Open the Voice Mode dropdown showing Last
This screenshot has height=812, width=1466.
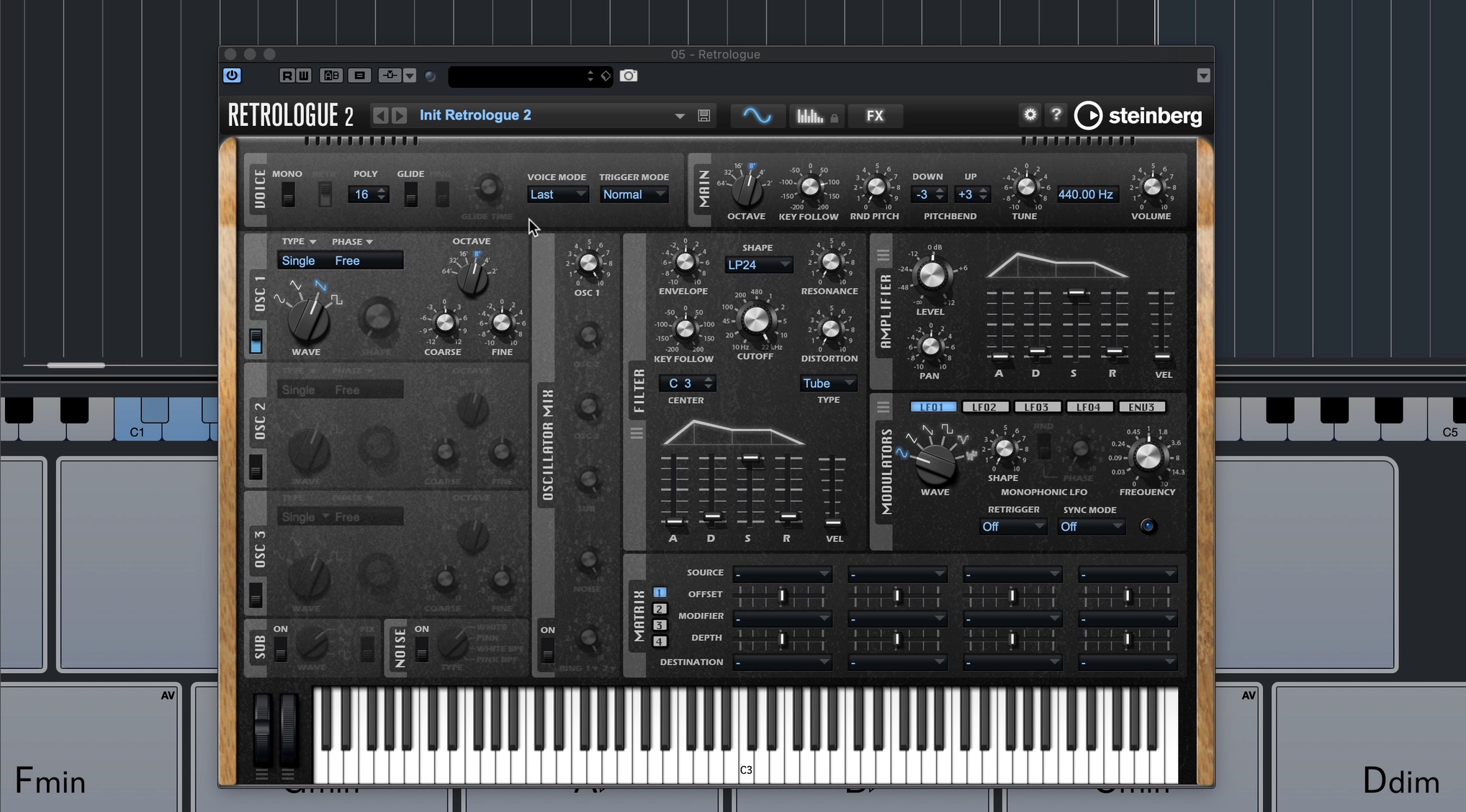(x=558, y=194)
